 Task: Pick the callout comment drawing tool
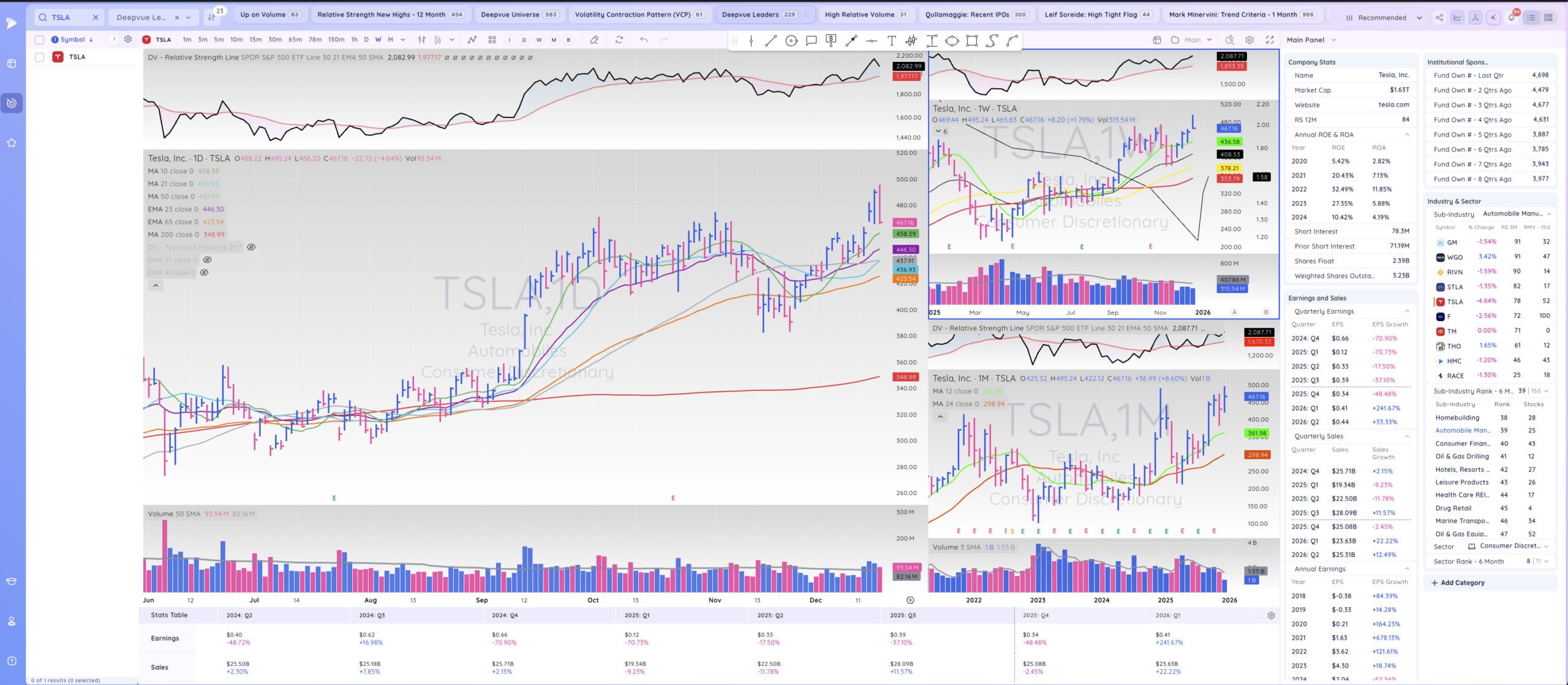click(x=812, y=41)
